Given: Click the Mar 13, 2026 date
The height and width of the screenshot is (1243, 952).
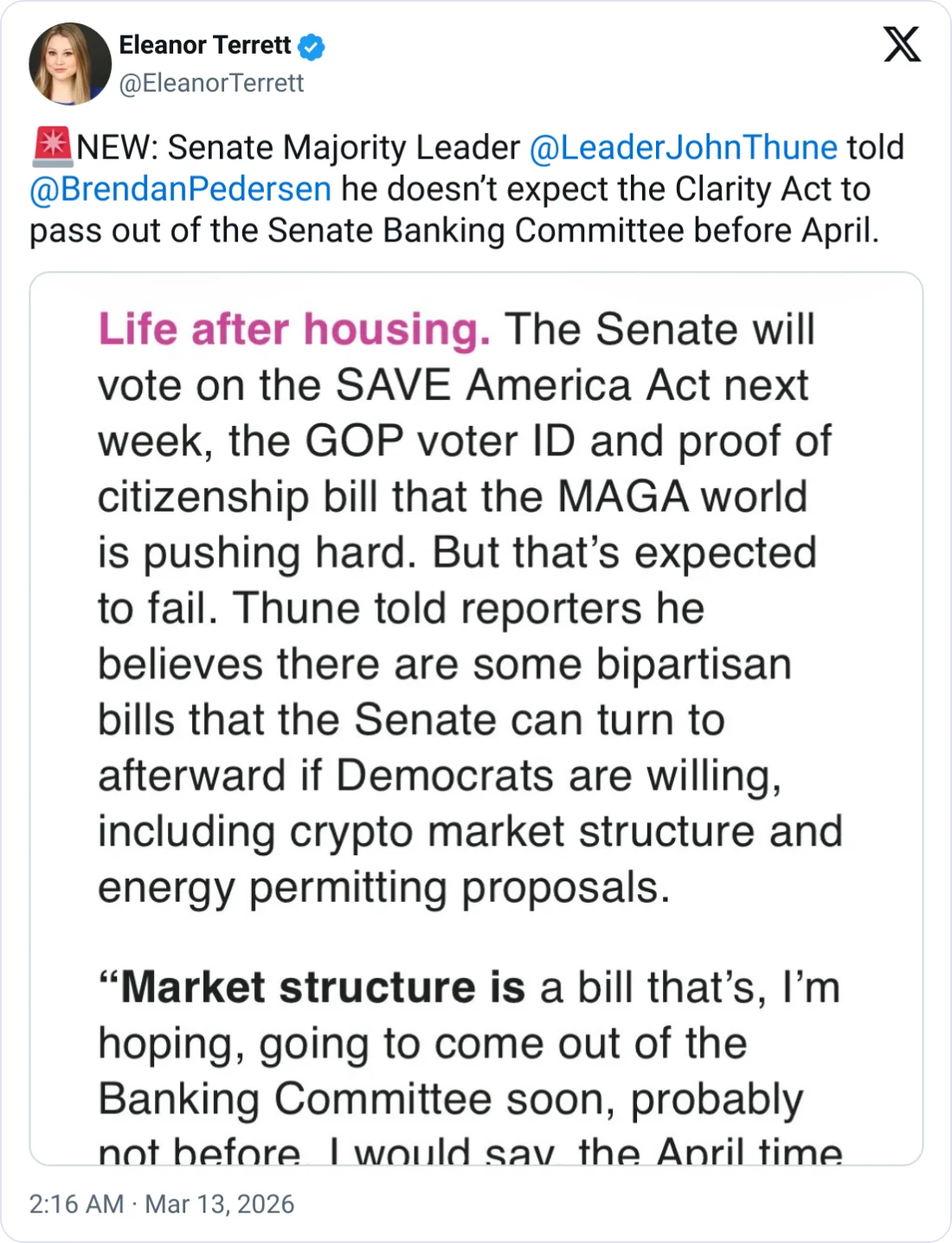Looking at the screenshot, I should coord(220,1204).
